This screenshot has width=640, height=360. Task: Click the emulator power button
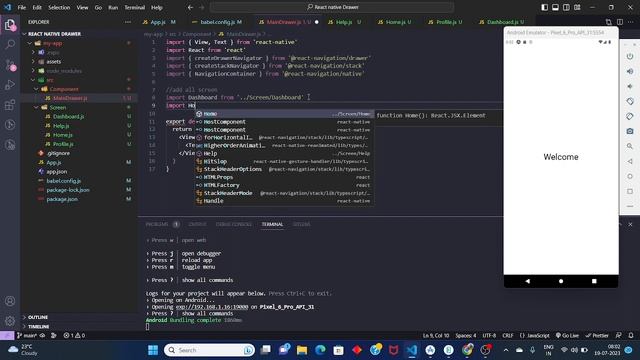pyautogui.click(x=630, y=56)
